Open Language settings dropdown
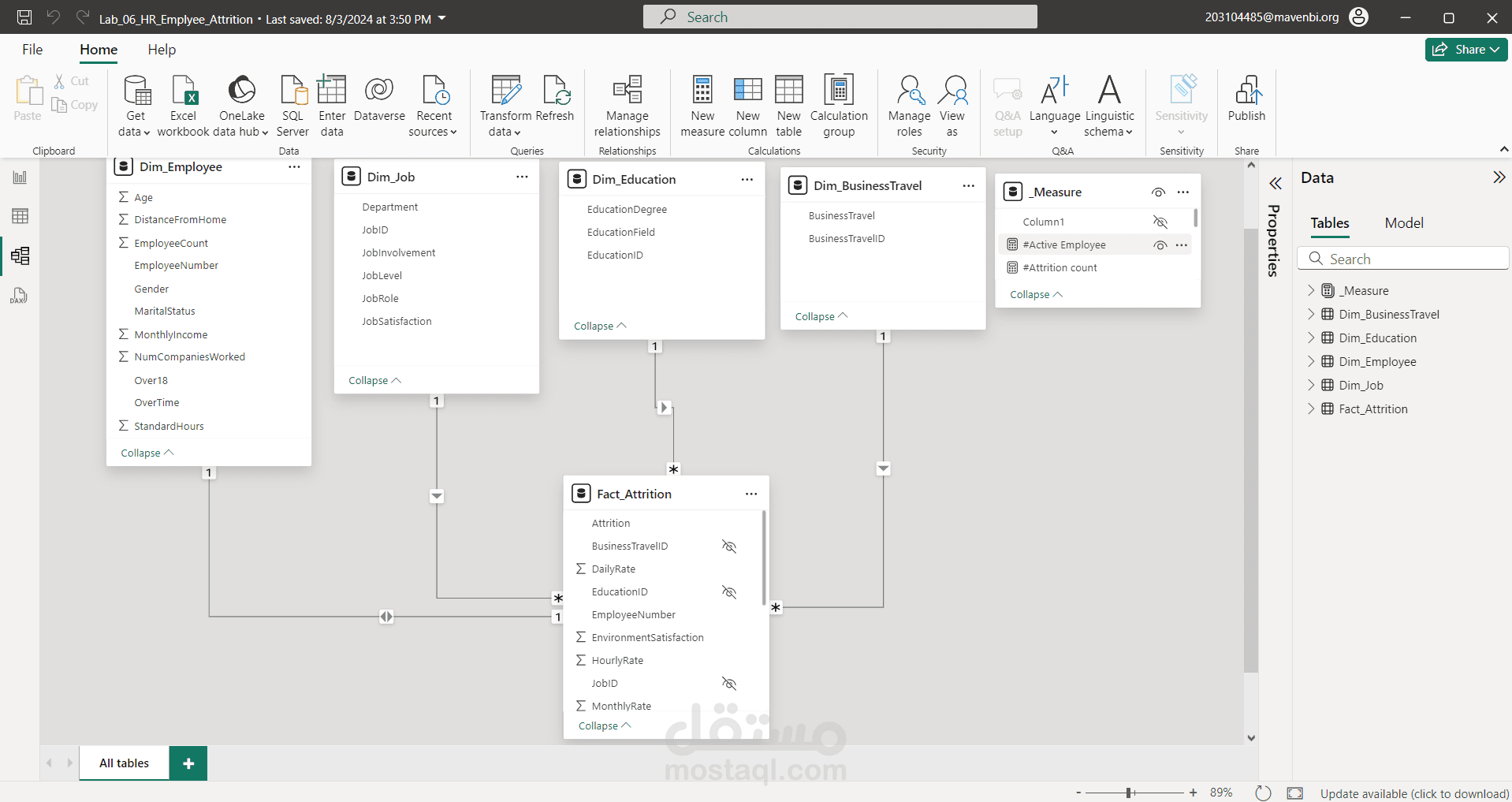 1055,106
